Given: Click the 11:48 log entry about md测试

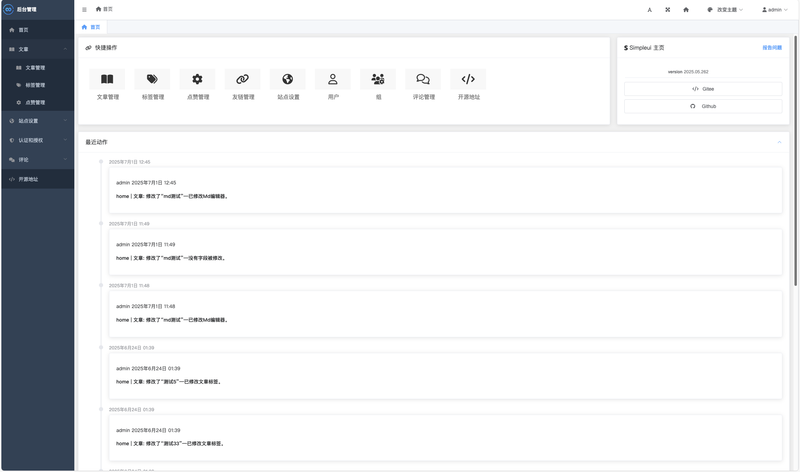Looking at the screenshot, I should point(445,314).
